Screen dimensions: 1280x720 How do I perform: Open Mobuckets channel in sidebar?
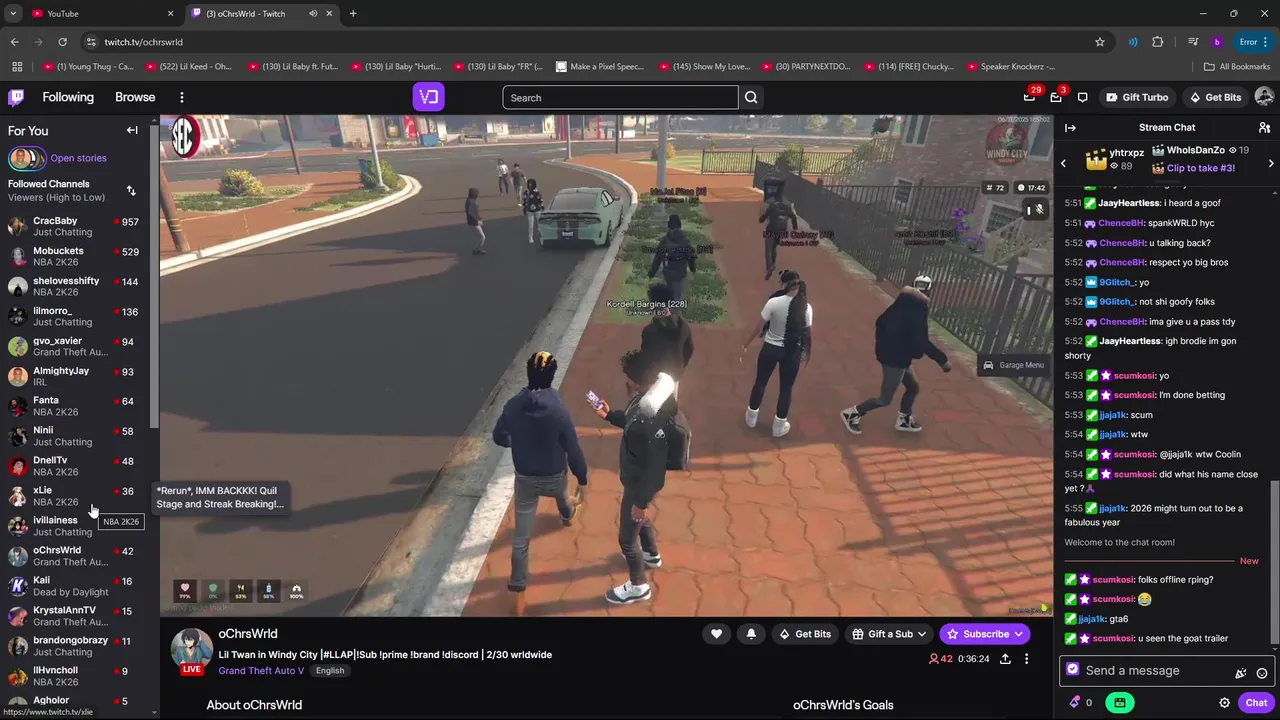76,256
